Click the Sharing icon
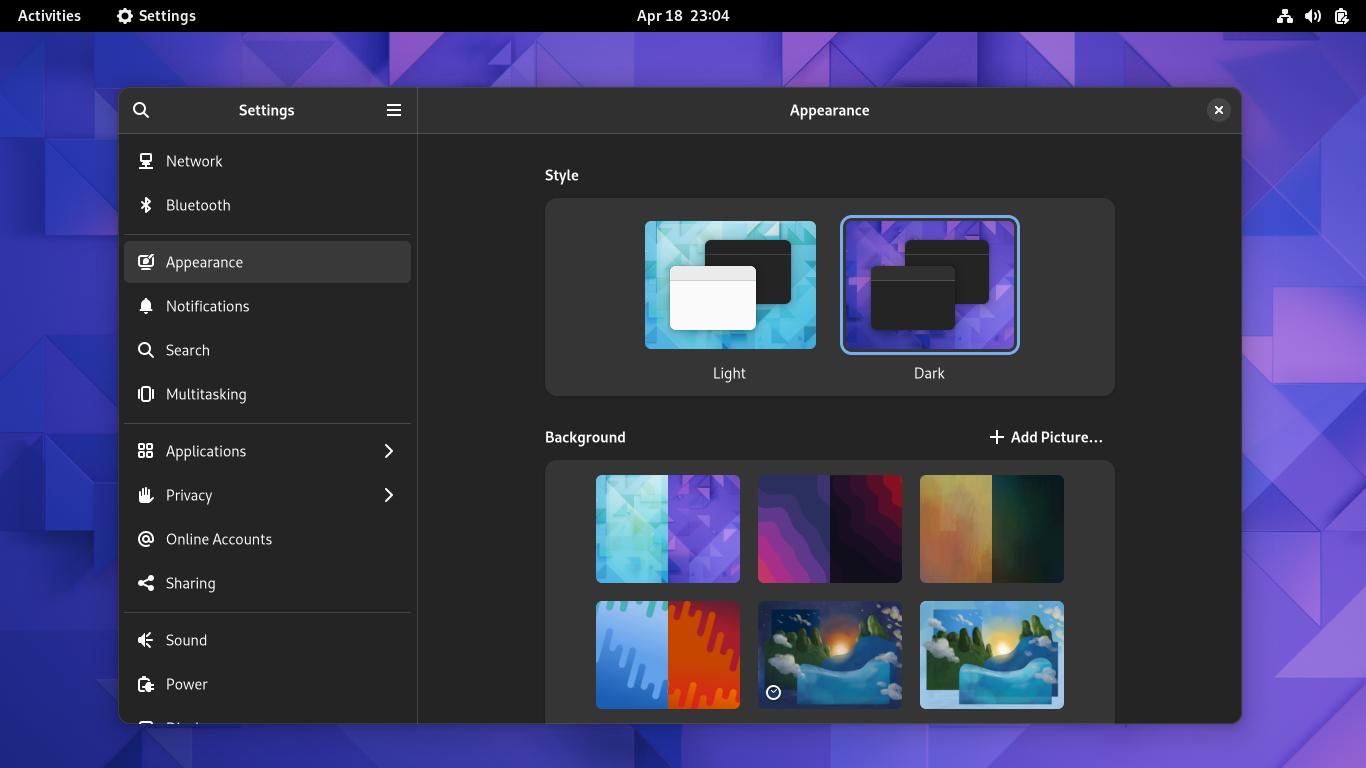Screen dimensions: 1366x768 (x=146, y=583)
